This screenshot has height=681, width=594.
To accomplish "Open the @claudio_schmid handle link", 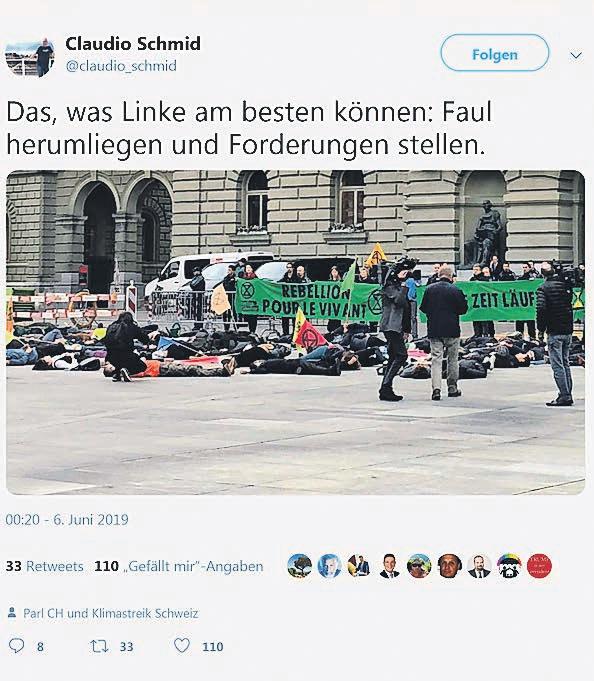I will (x=121, y=66).
